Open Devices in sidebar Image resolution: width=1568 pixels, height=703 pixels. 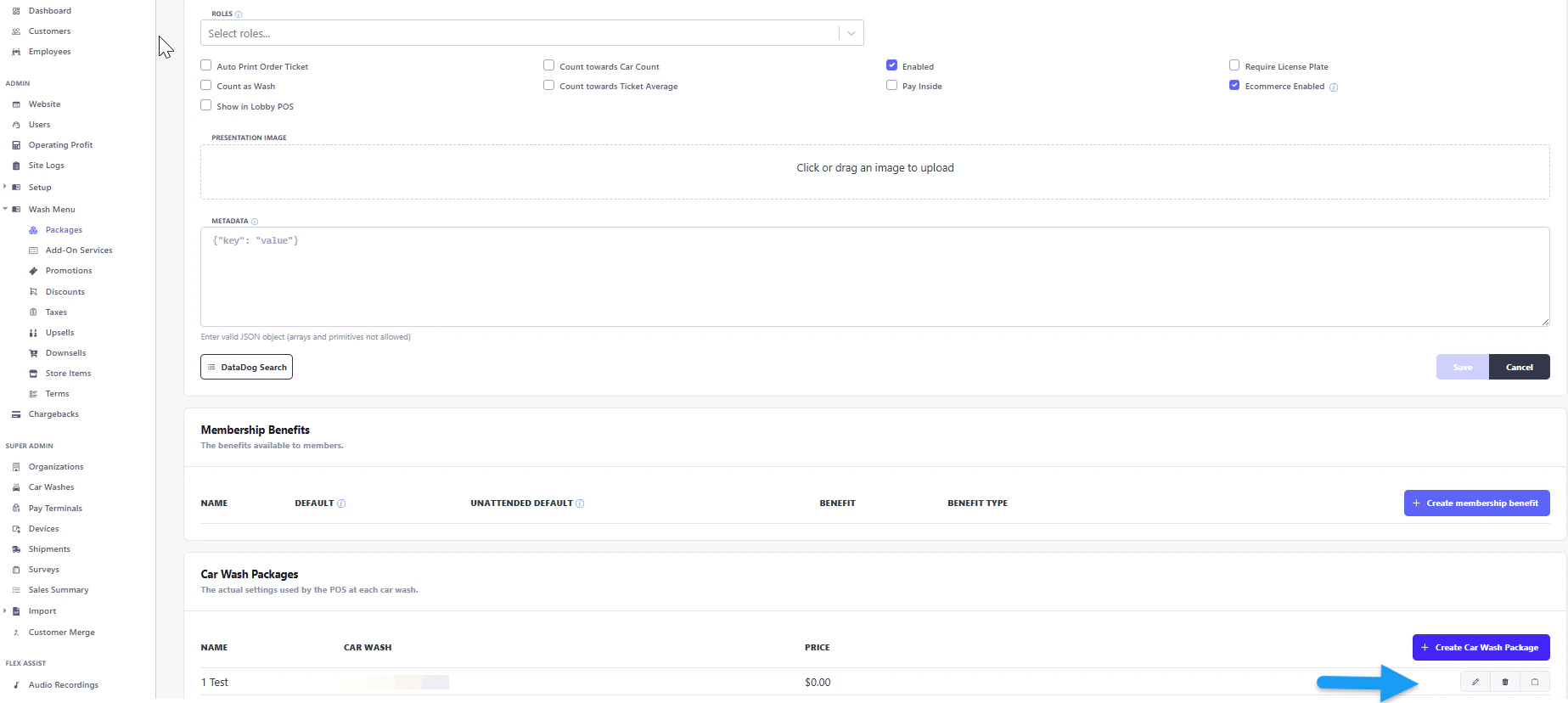tap(43, 529)
